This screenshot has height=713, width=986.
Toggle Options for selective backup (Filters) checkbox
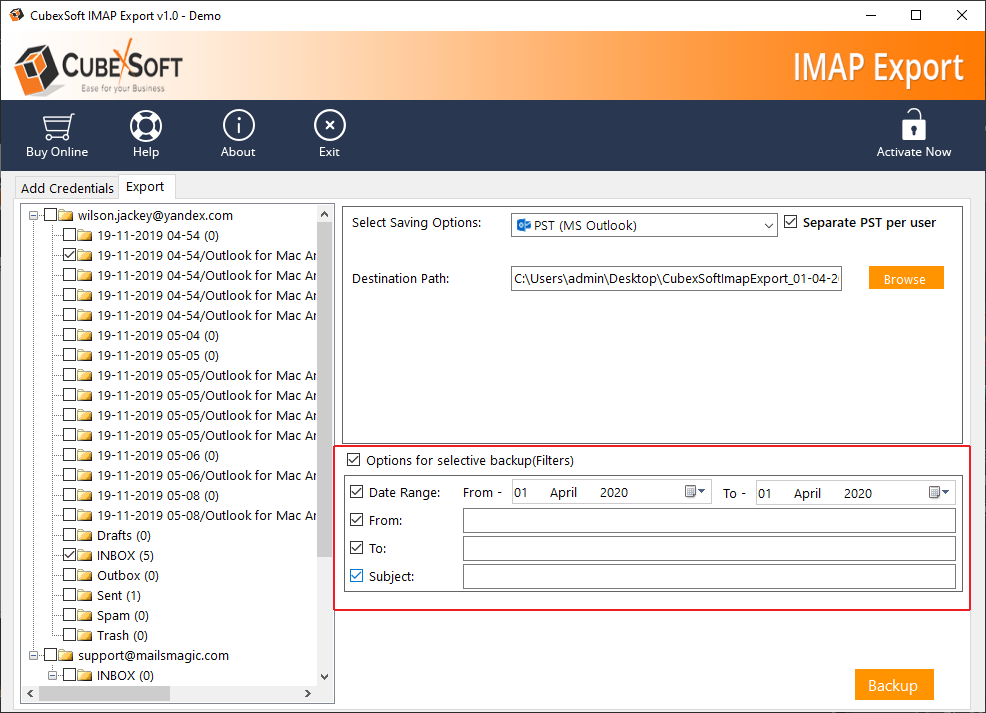tap(354, 460)
